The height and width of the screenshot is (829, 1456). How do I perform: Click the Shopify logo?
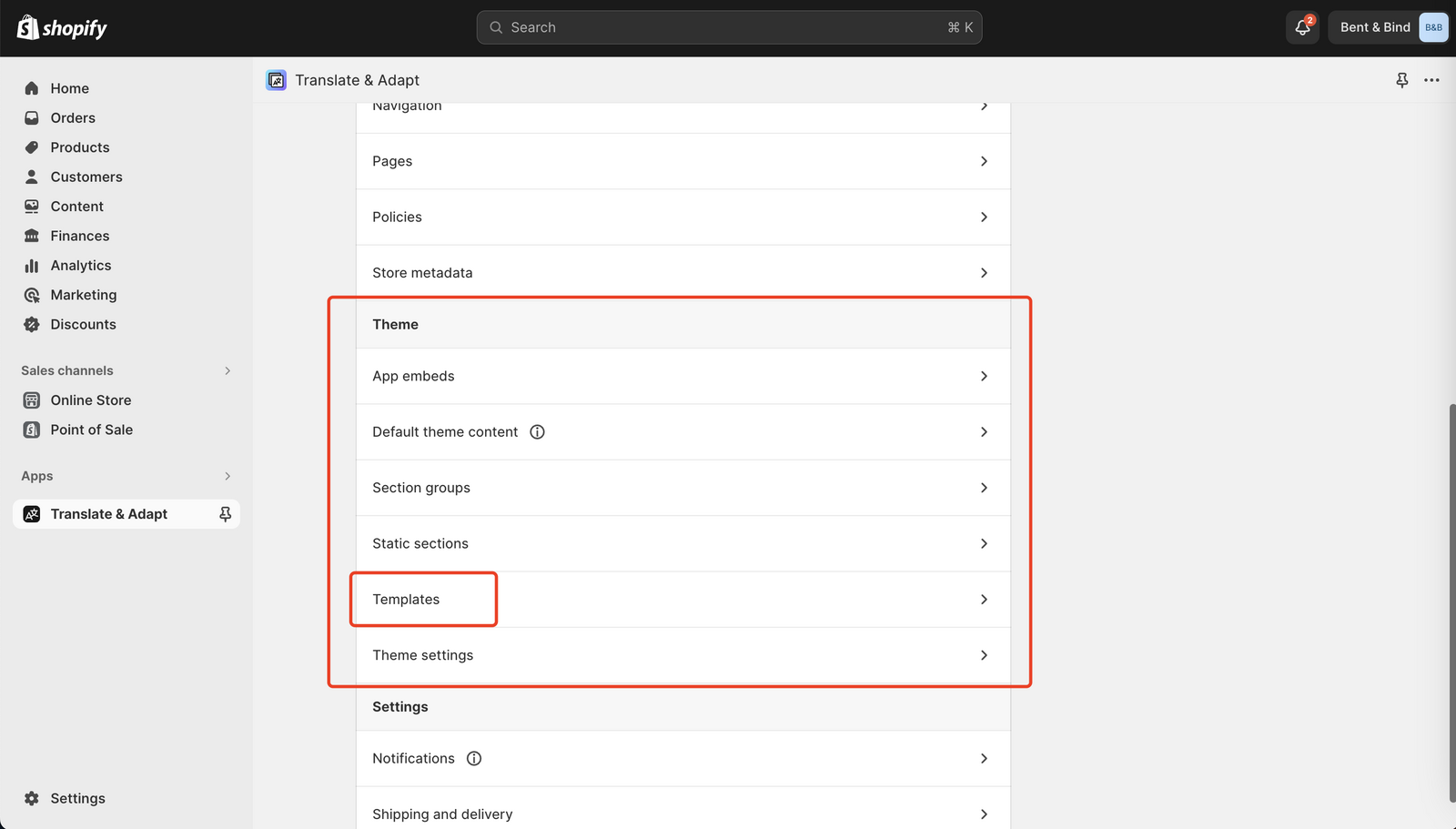(62, 27)
